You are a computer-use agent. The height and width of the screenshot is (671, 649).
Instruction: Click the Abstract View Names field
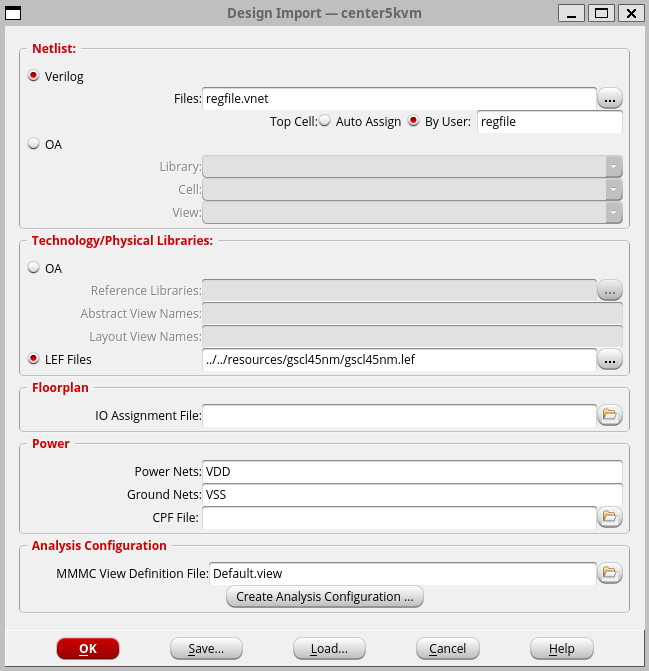412,314
